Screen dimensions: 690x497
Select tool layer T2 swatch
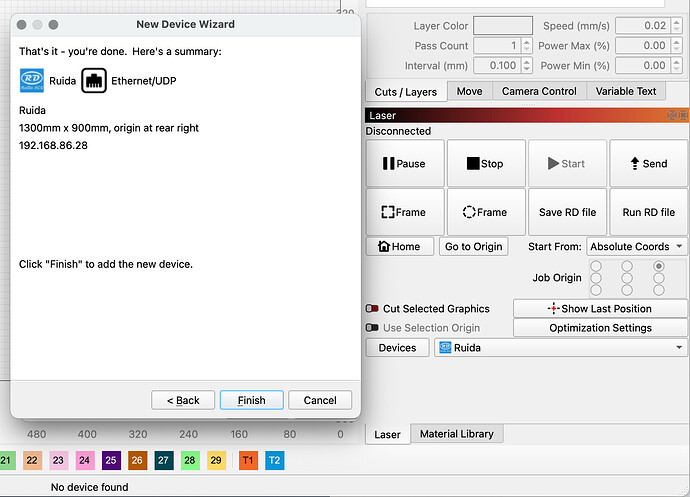[x=275, y=460]
